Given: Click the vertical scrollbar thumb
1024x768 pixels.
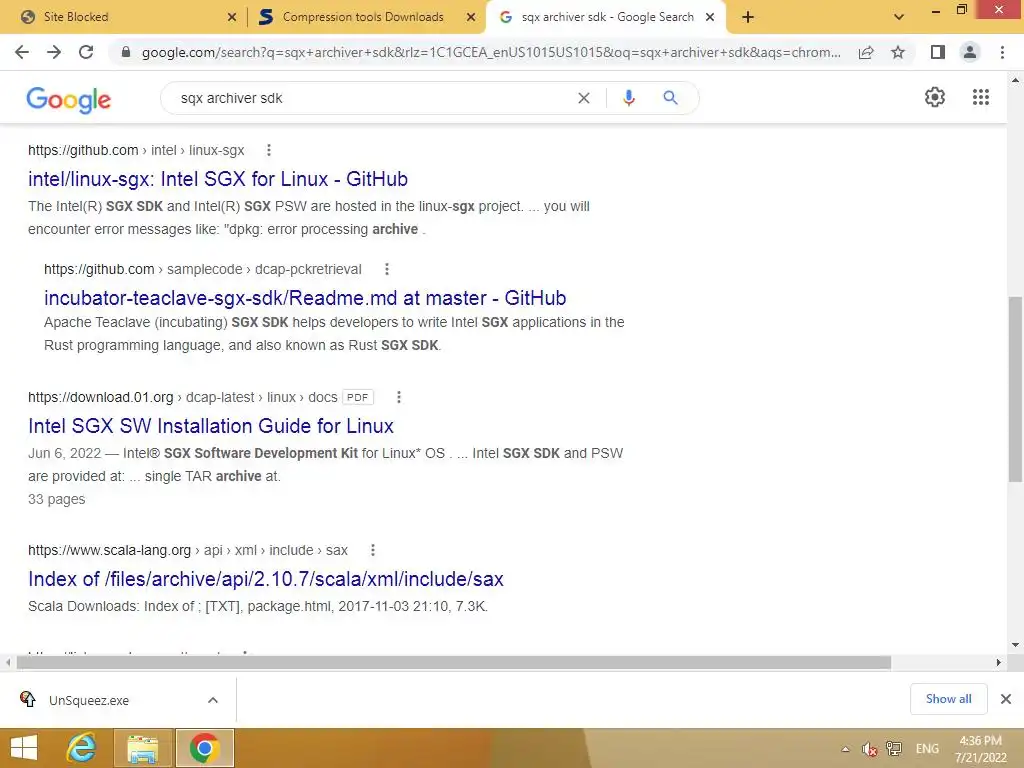Looking at the screenshot, I should point(1016,389).
